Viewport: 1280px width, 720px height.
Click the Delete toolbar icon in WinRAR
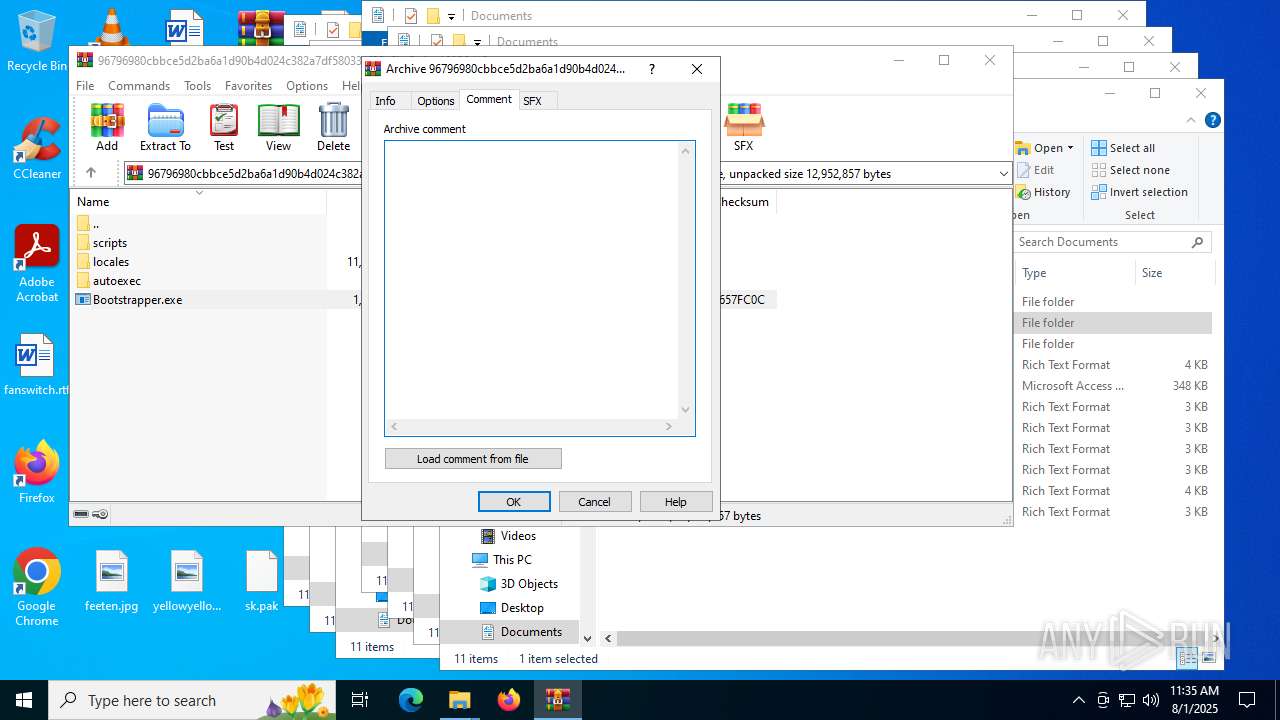[333, 127]
